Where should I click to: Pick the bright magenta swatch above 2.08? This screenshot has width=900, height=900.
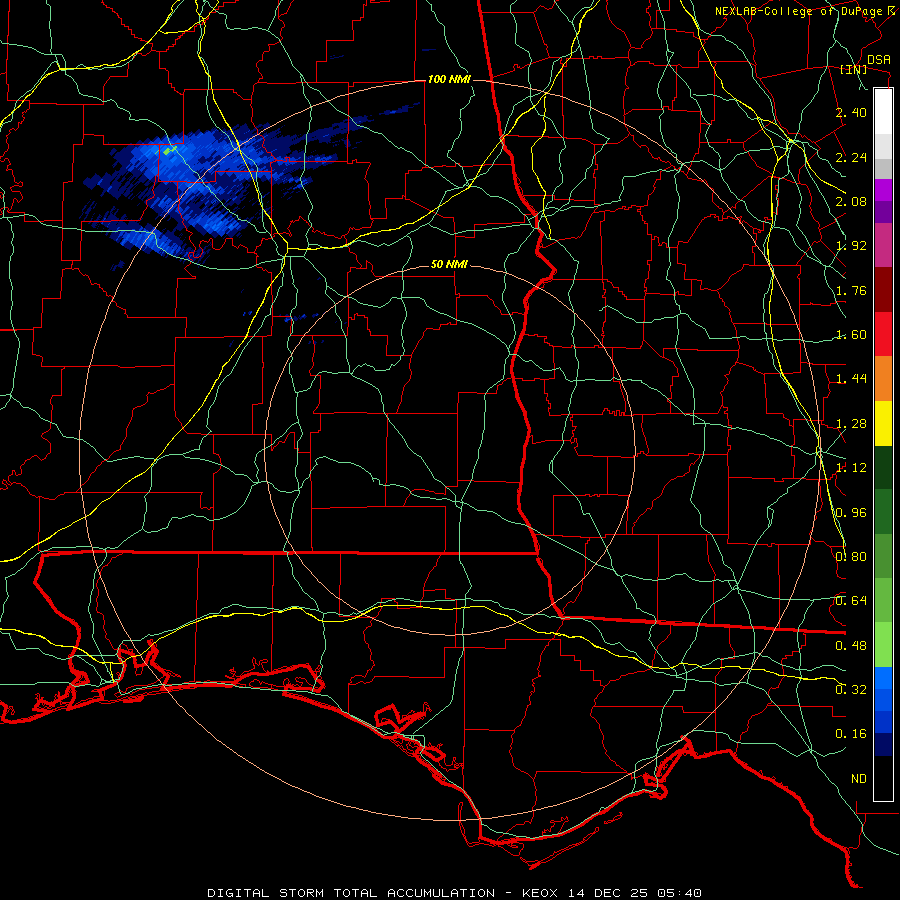883,189
